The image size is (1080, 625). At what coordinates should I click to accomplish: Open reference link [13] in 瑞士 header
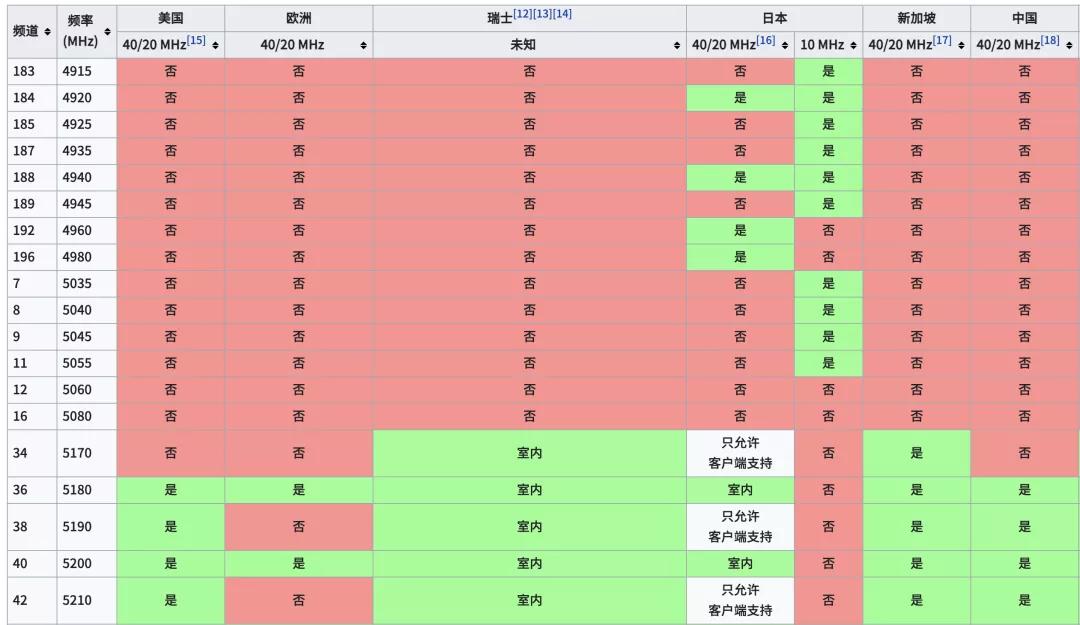point(541,13)
